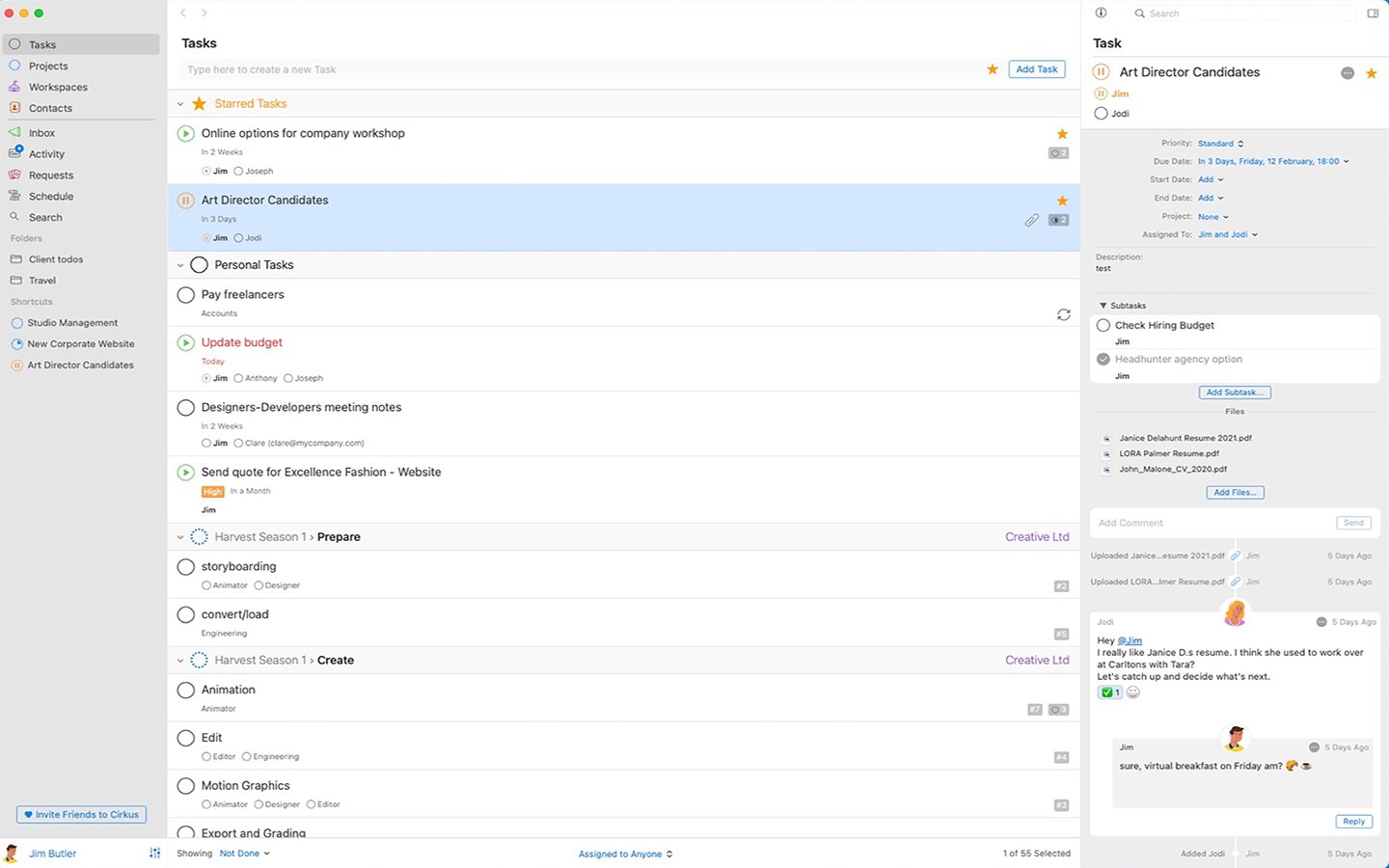Change the Assigned to Anyone filter
Viewport: 1389px width, 868px height.
coord(624,854)
